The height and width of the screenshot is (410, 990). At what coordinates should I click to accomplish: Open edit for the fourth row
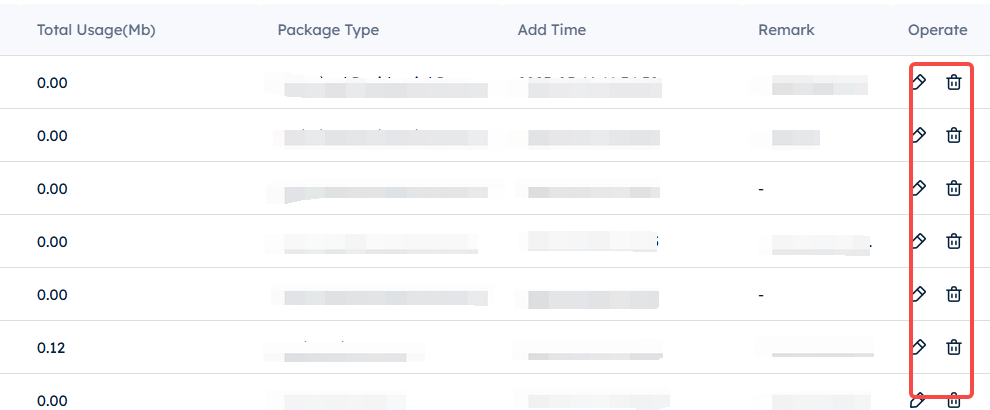tap(919, 241)
